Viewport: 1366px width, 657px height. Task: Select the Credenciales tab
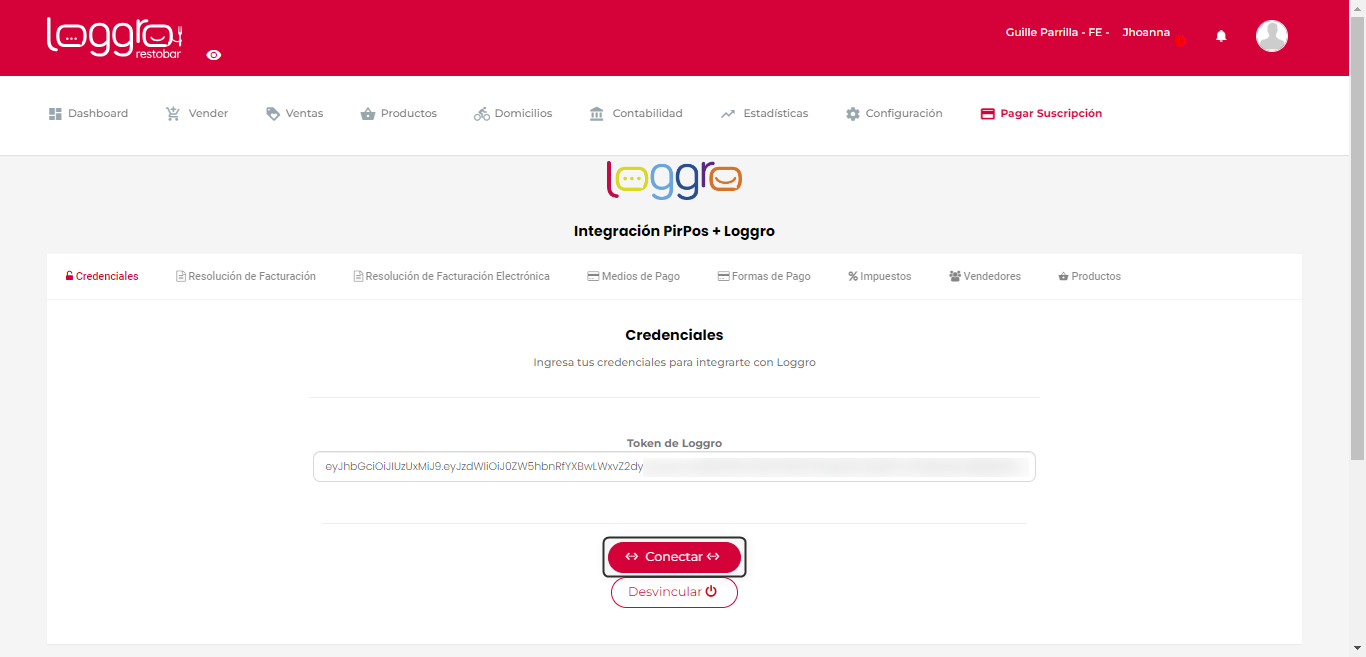pyautogui.click(x=102, y=276)
